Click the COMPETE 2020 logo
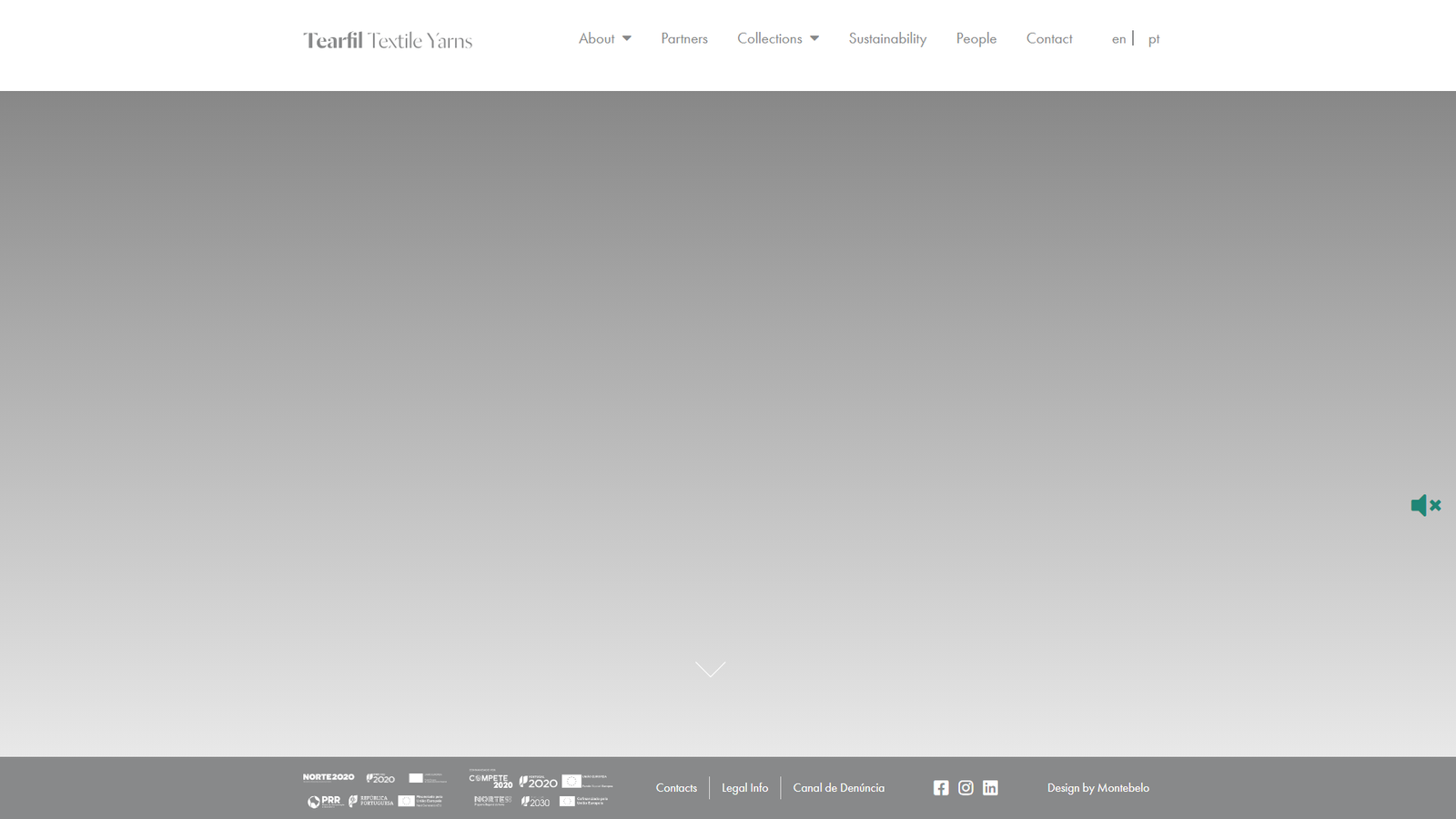 [490, 780]
